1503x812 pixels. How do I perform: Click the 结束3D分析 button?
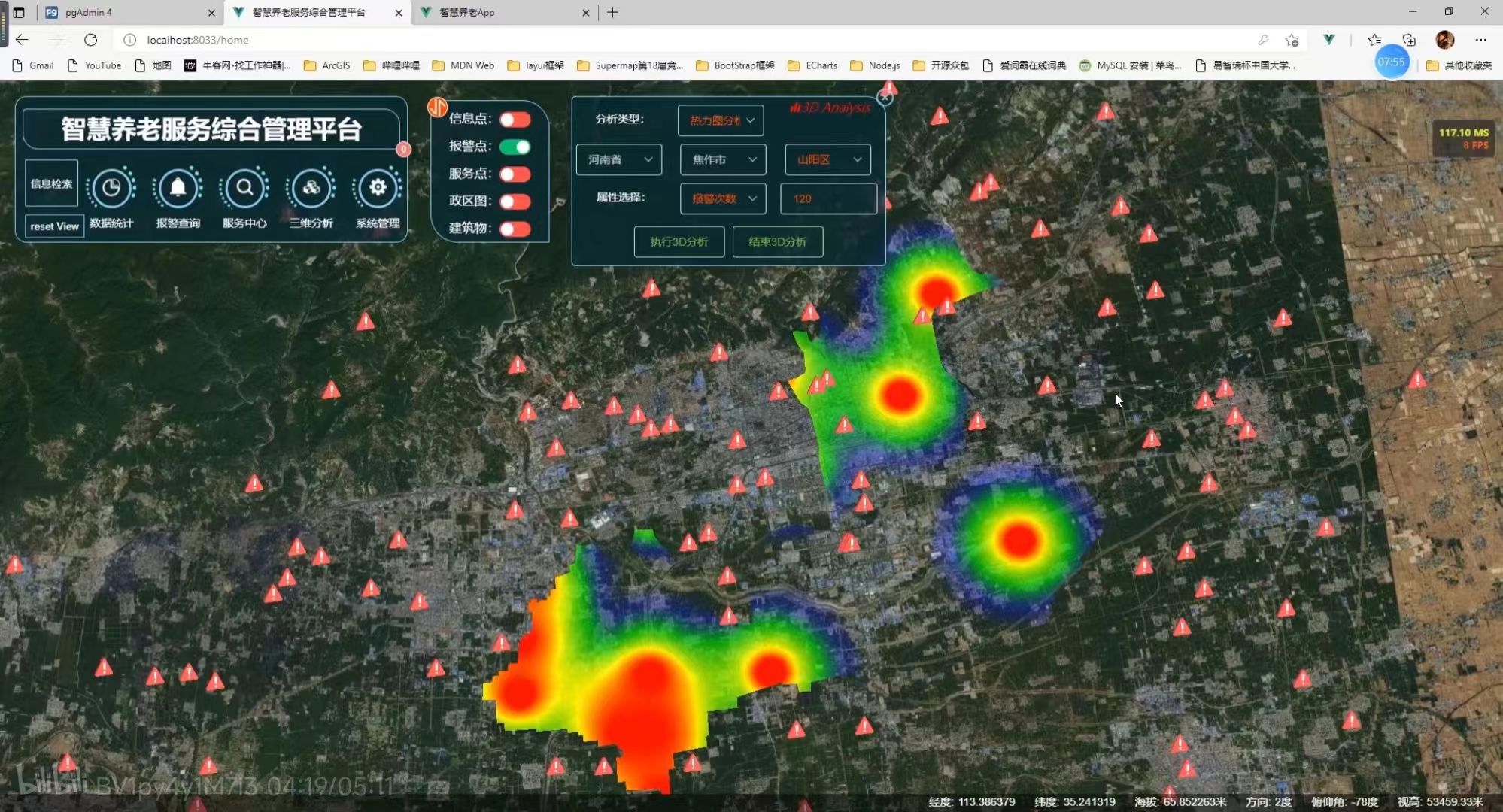tap(778, 241)
